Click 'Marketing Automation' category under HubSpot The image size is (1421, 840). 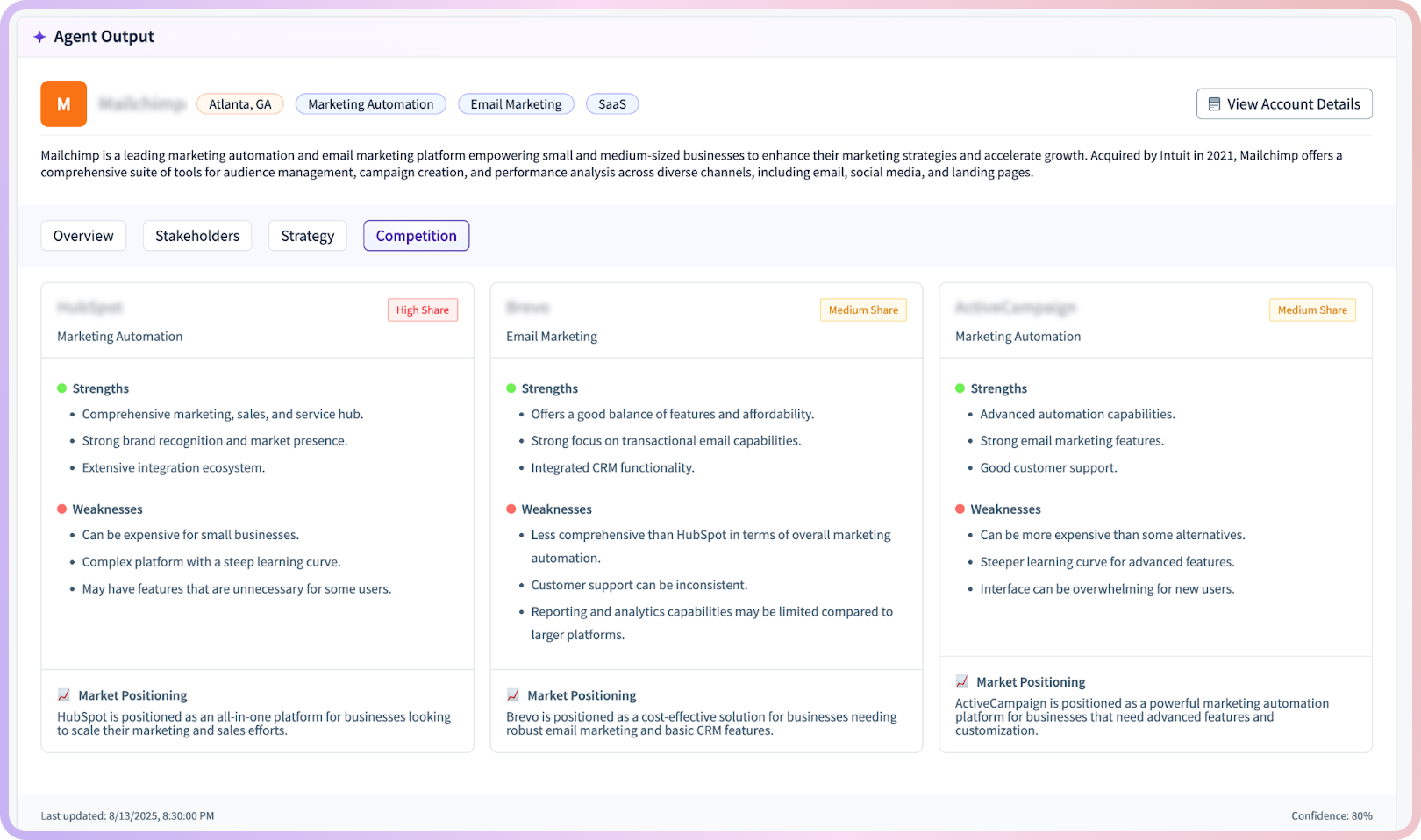pos(120,337)
